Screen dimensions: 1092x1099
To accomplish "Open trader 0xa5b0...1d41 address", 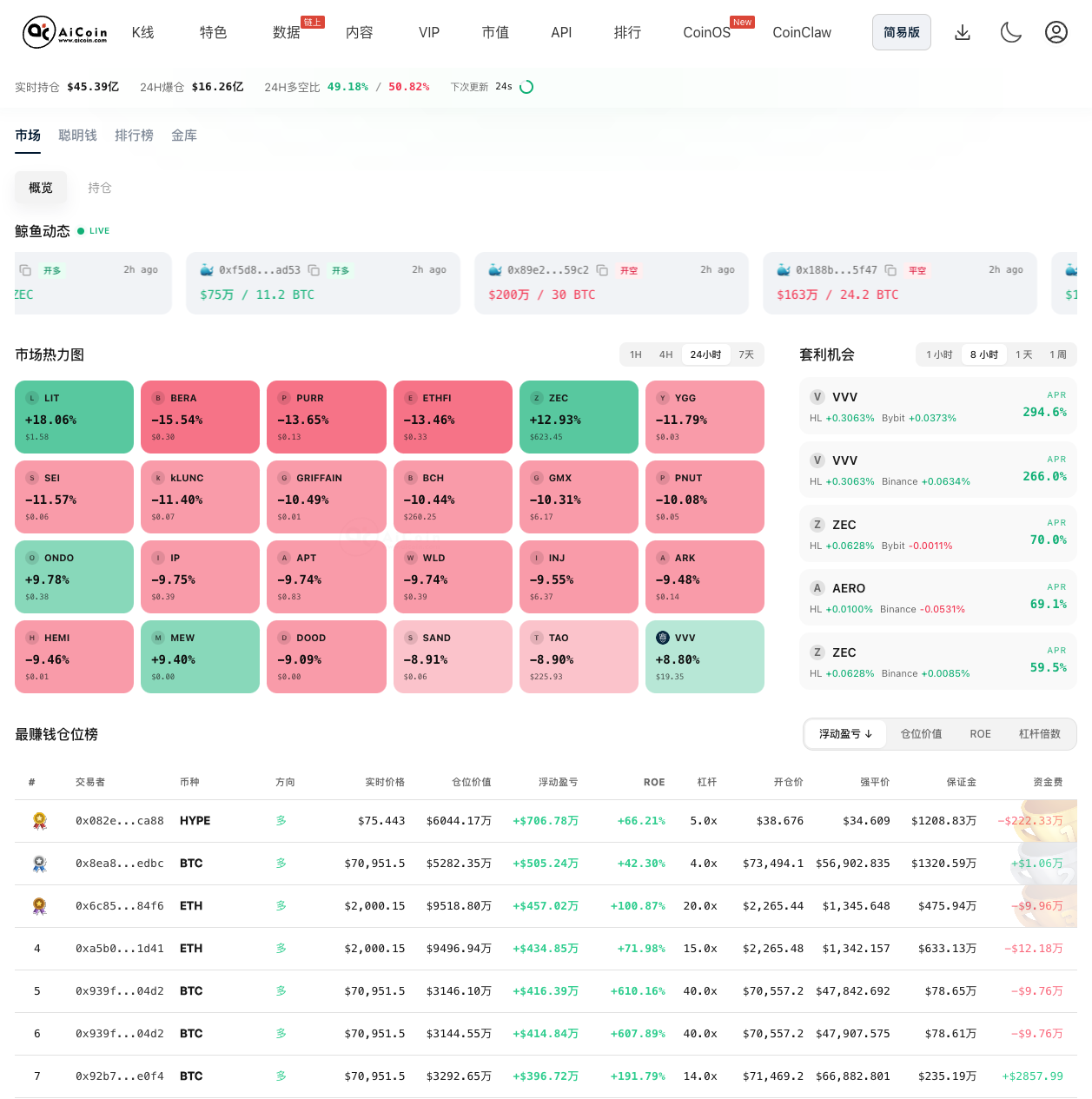I will 119,949.
